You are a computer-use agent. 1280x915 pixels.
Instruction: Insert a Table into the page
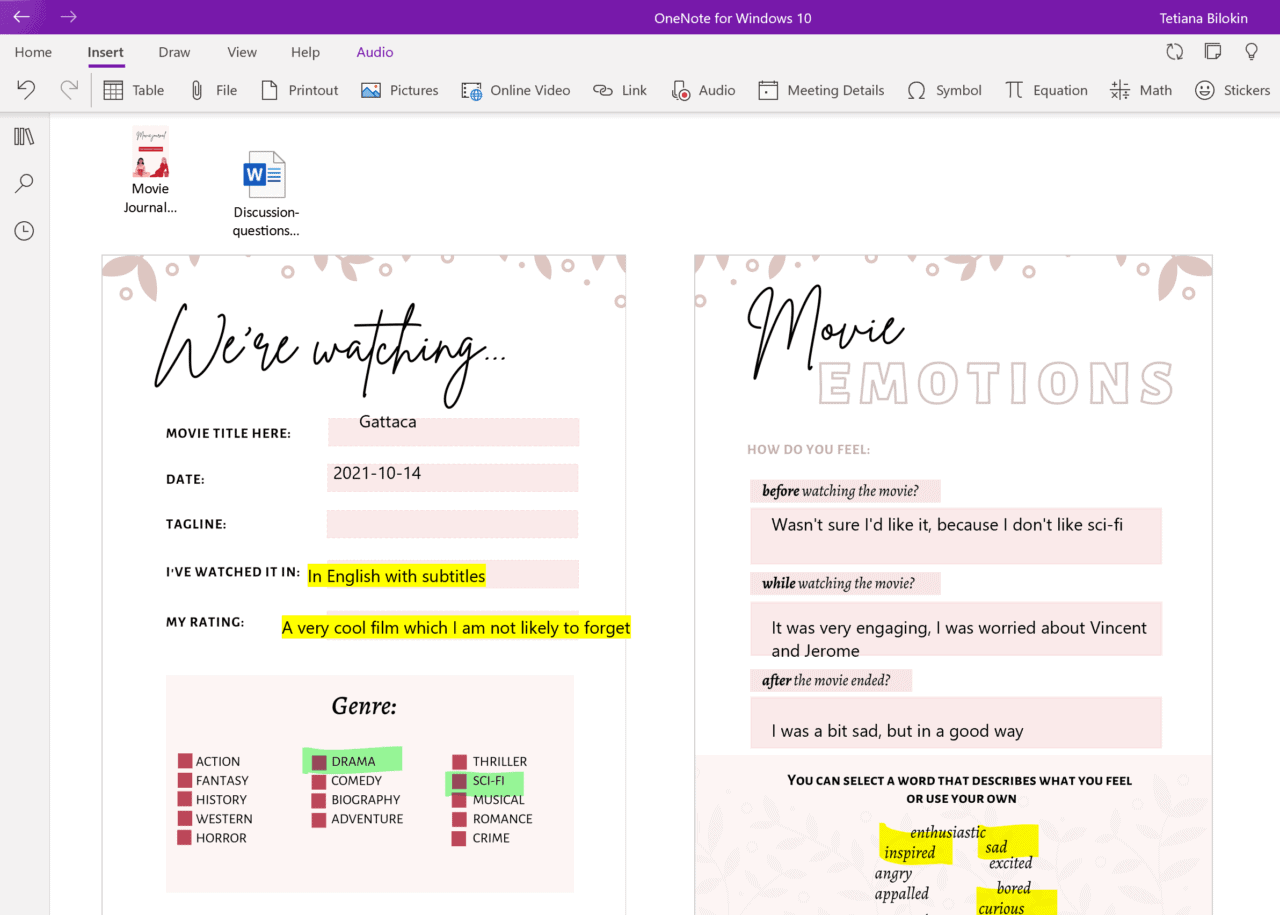(133, 90)
